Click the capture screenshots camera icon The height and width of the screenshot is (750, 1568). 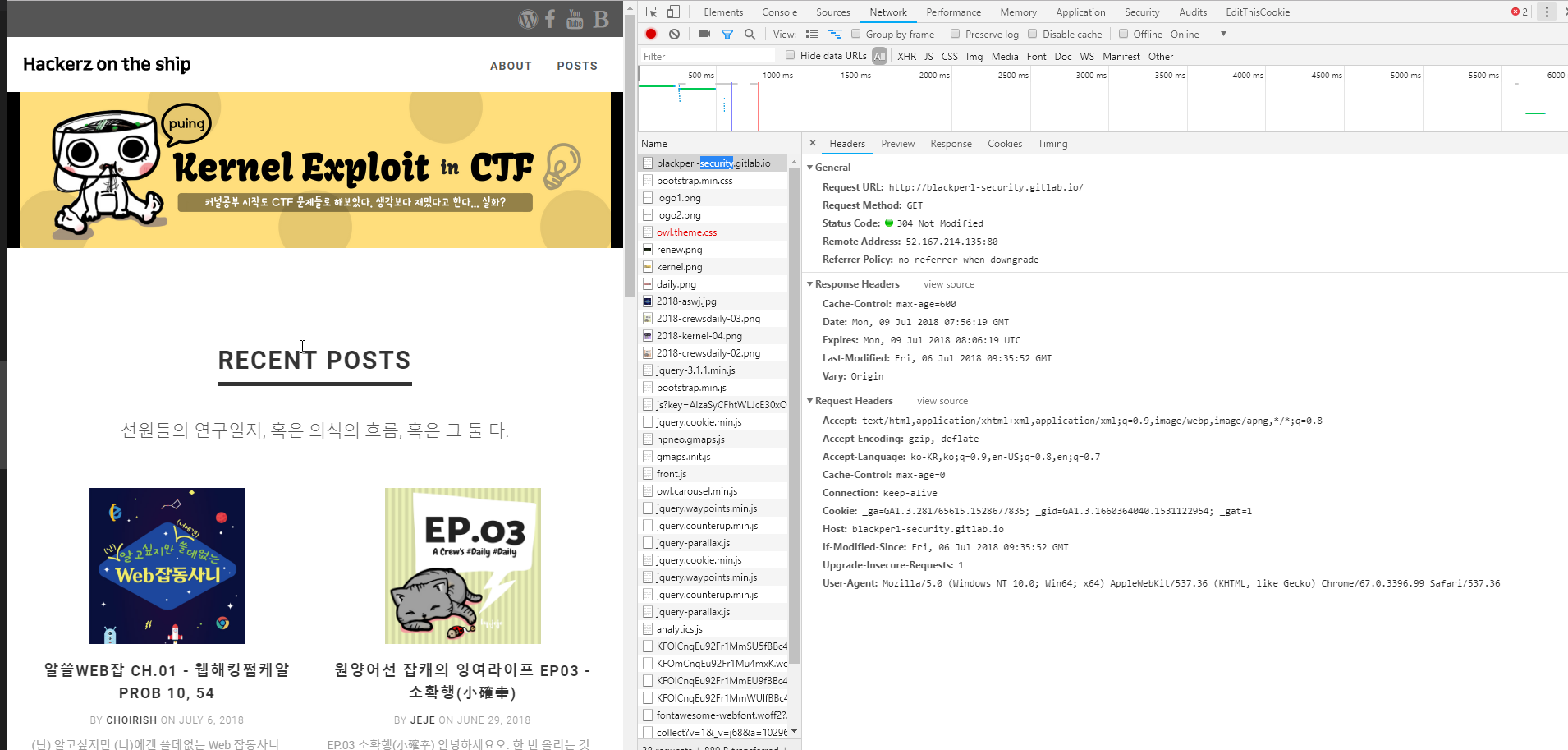click(704, 34)
